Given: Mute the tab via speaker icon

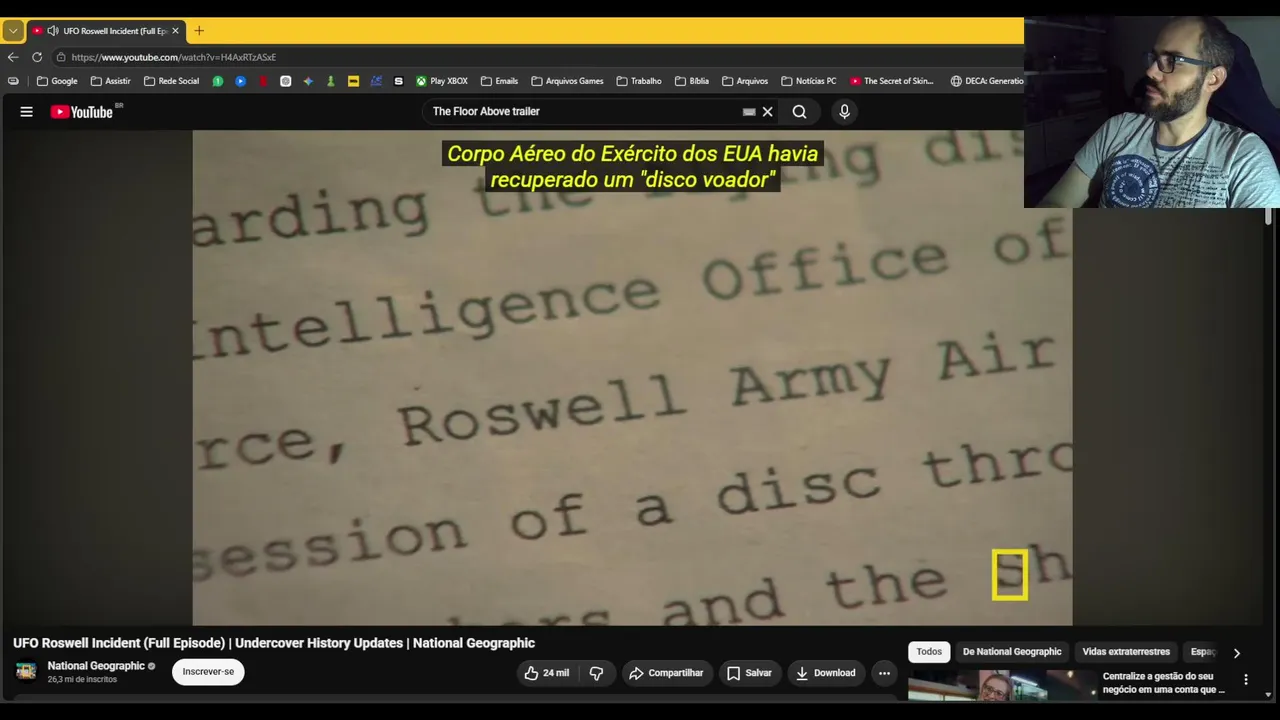Looking at the screenshot, I should (x=52, y=31).
